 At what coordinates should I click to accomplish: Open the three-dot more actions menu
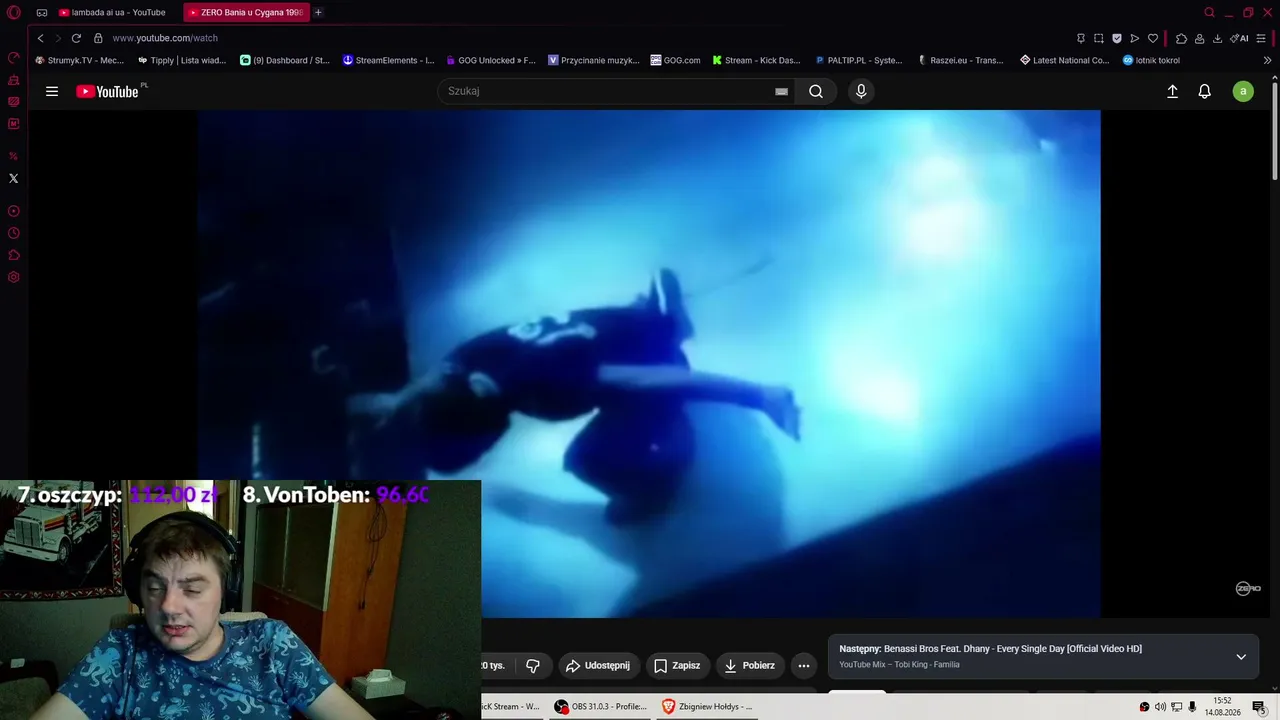pyautogui.click(x=804, y=666)
